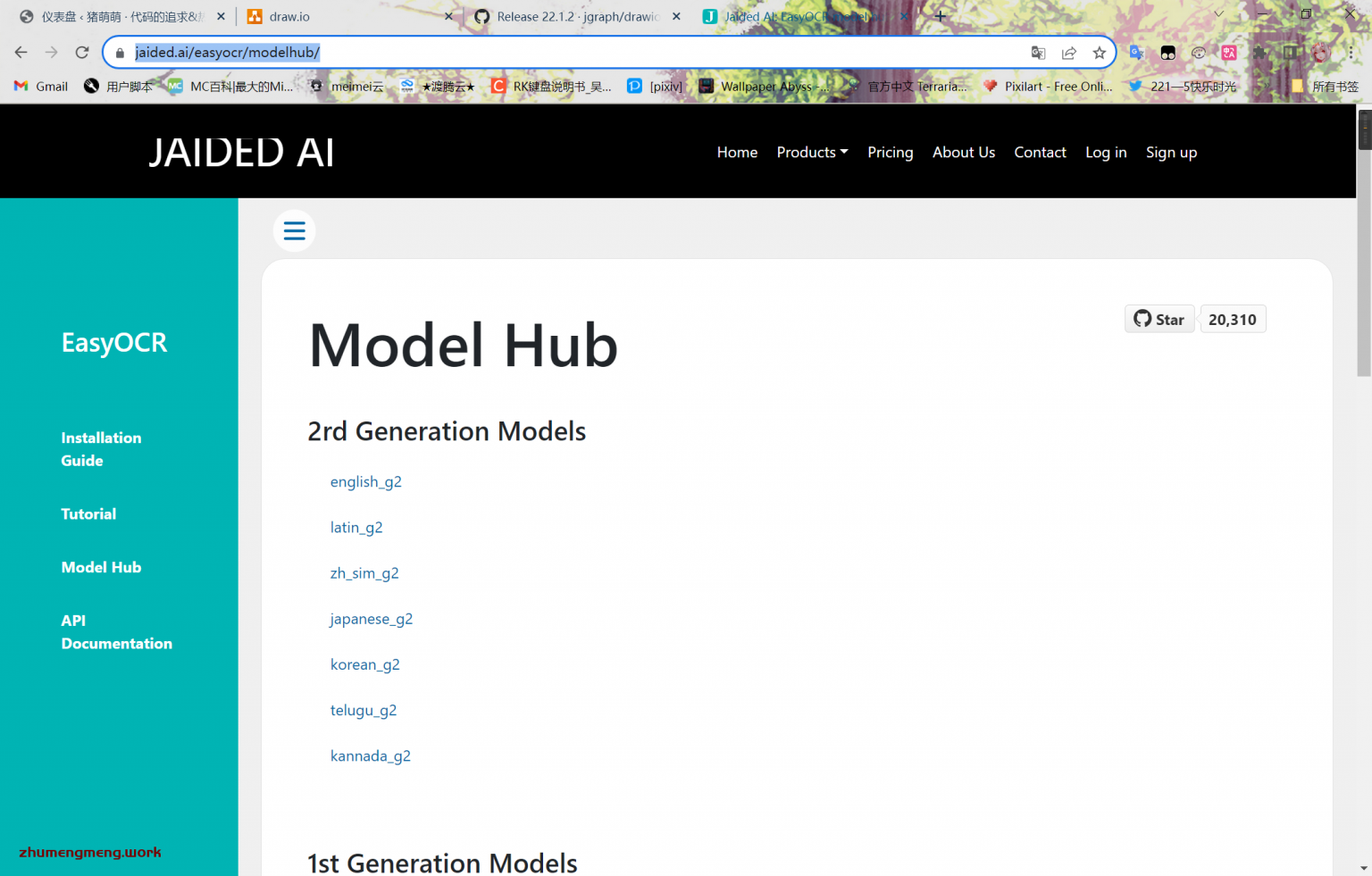Download the latin_g2 model

click(356, 528)
